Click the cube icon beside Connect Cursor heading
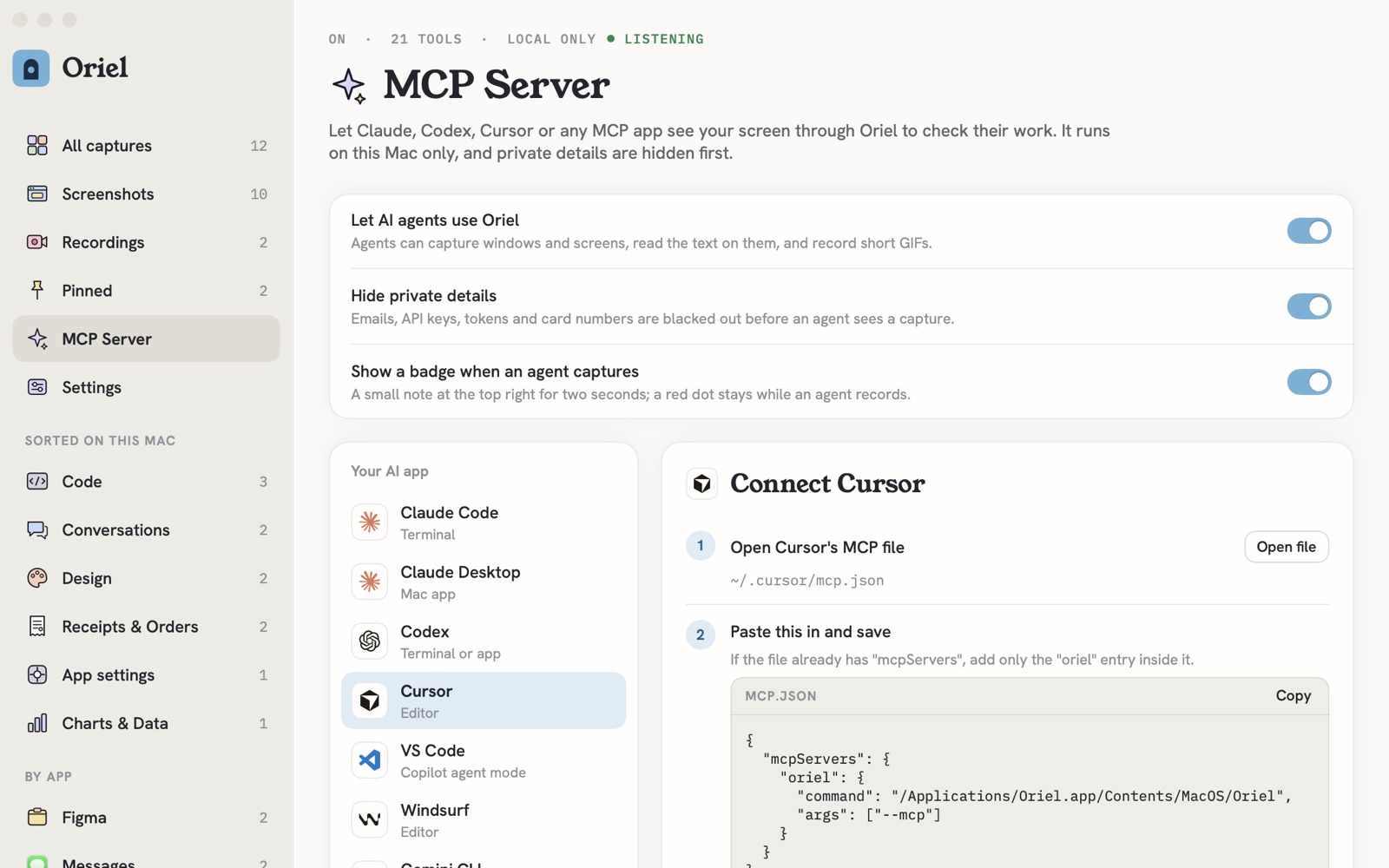 (702, 483)
